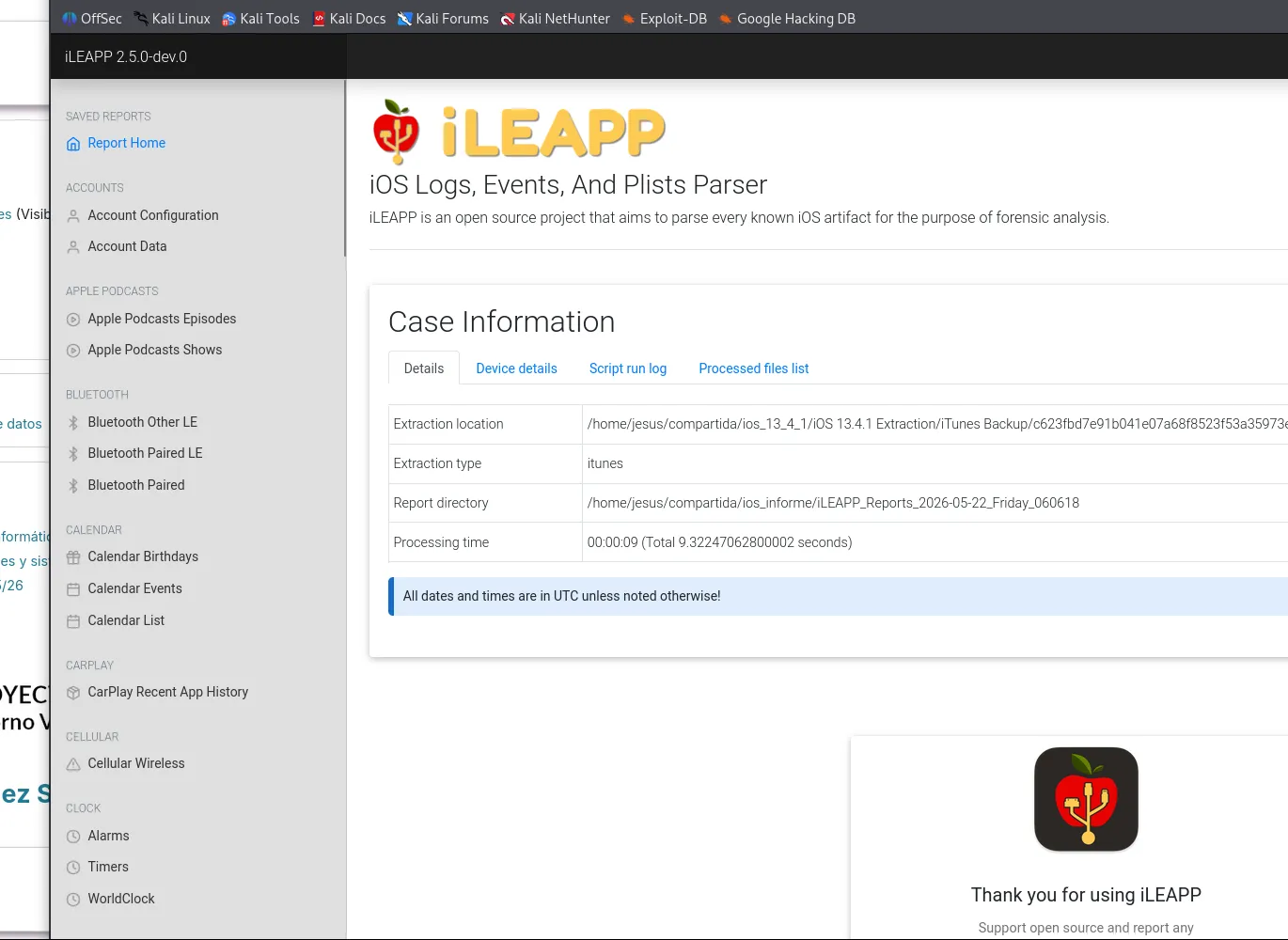Click the package icon beside CarPlay Recent App History
1288x940 pixels.
(x=73, y=693)
